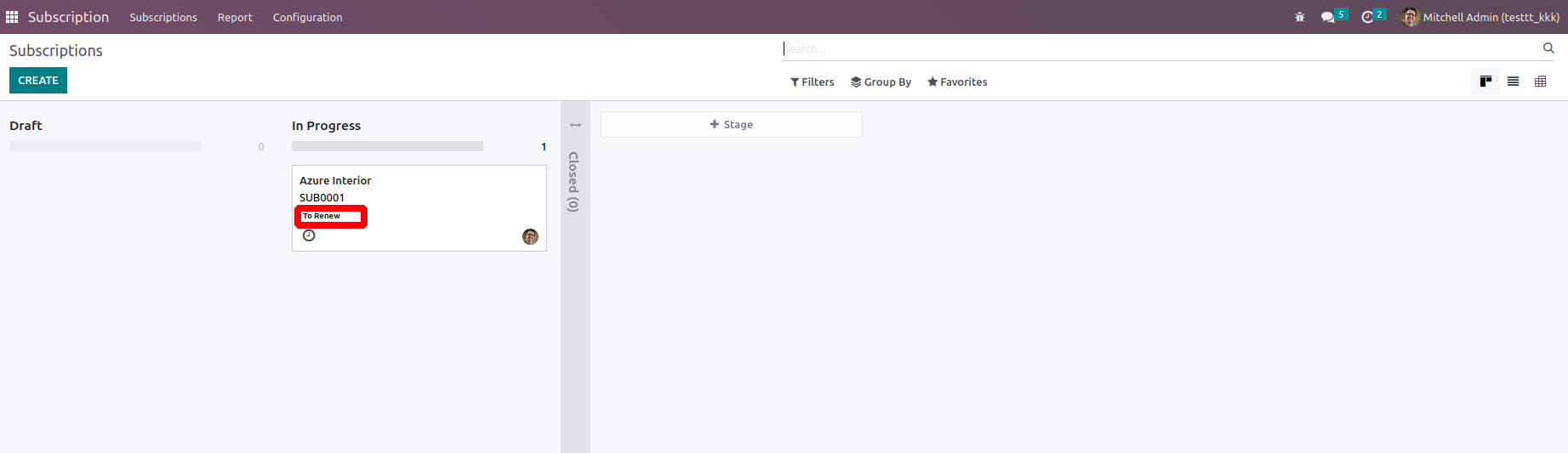The width and height of the screenshot is (1568, 453).
Task: Click the In Progress count 1
Action: pos(544,147)
